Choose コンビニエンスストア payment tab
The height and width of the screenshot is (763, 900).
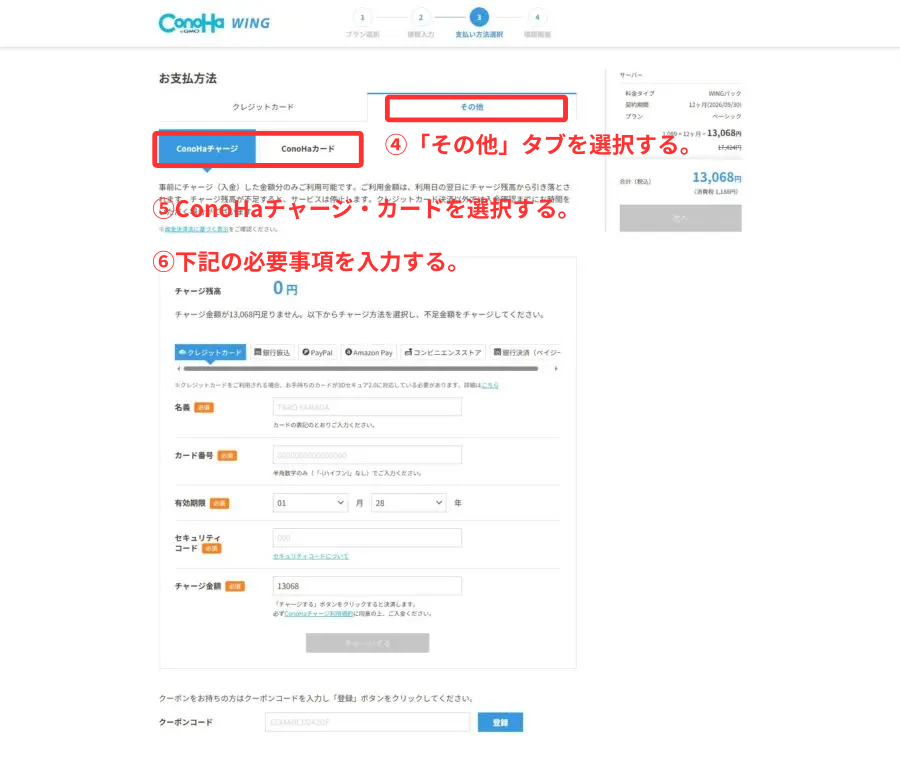coord(443,352)
